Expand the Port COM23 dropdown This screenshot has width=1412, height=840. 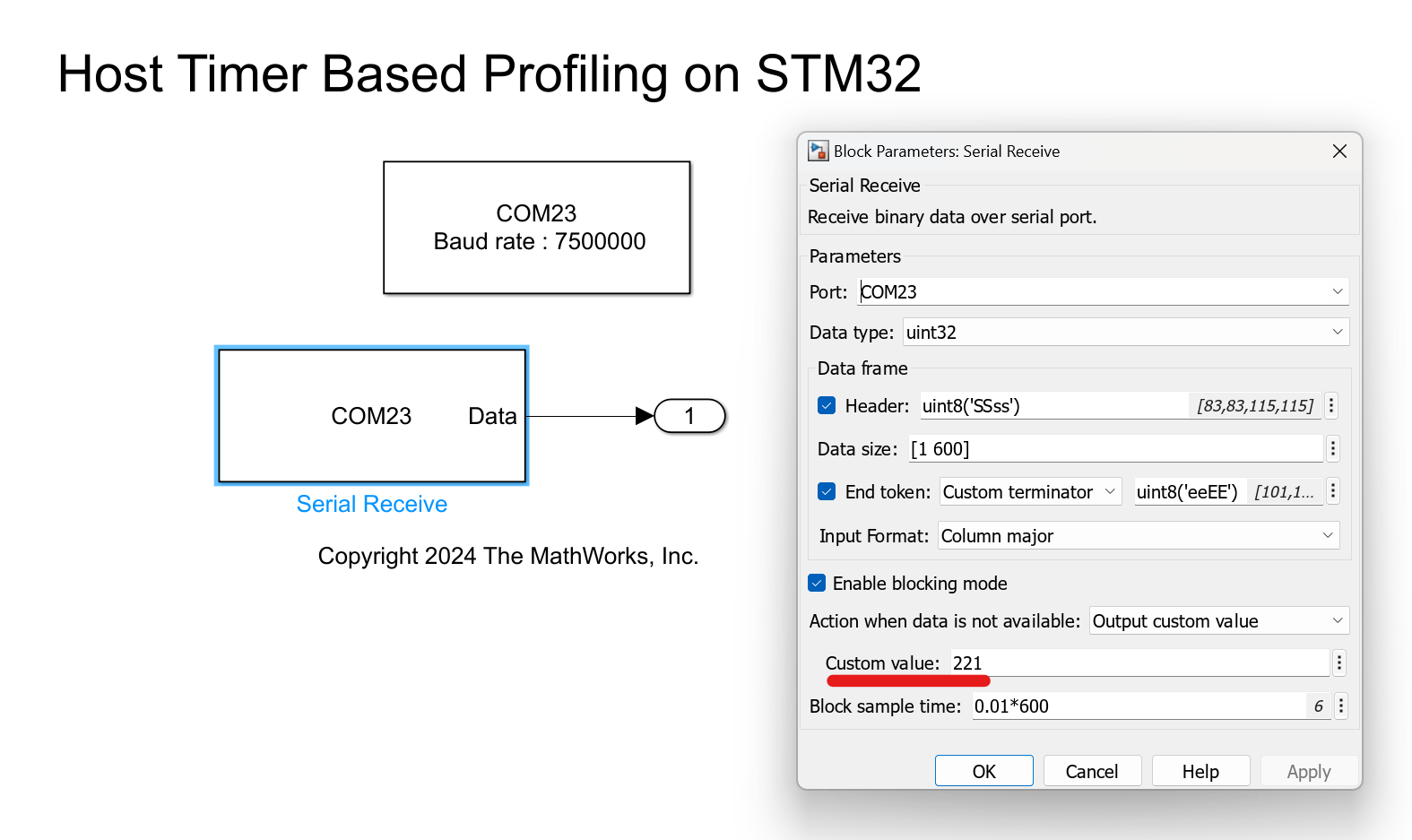click(1337, 292)
